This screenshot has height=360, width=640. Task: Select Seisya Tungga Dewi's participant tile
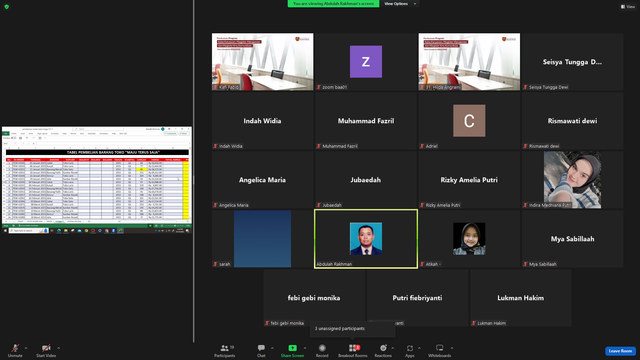tap(572, 62)
